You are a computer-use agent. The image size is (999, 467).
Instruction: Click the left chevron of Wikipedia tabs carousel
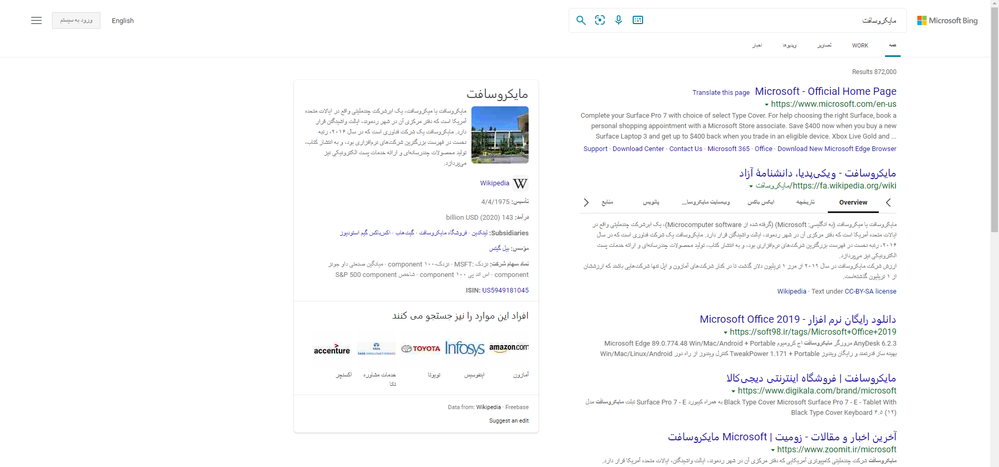587,203
